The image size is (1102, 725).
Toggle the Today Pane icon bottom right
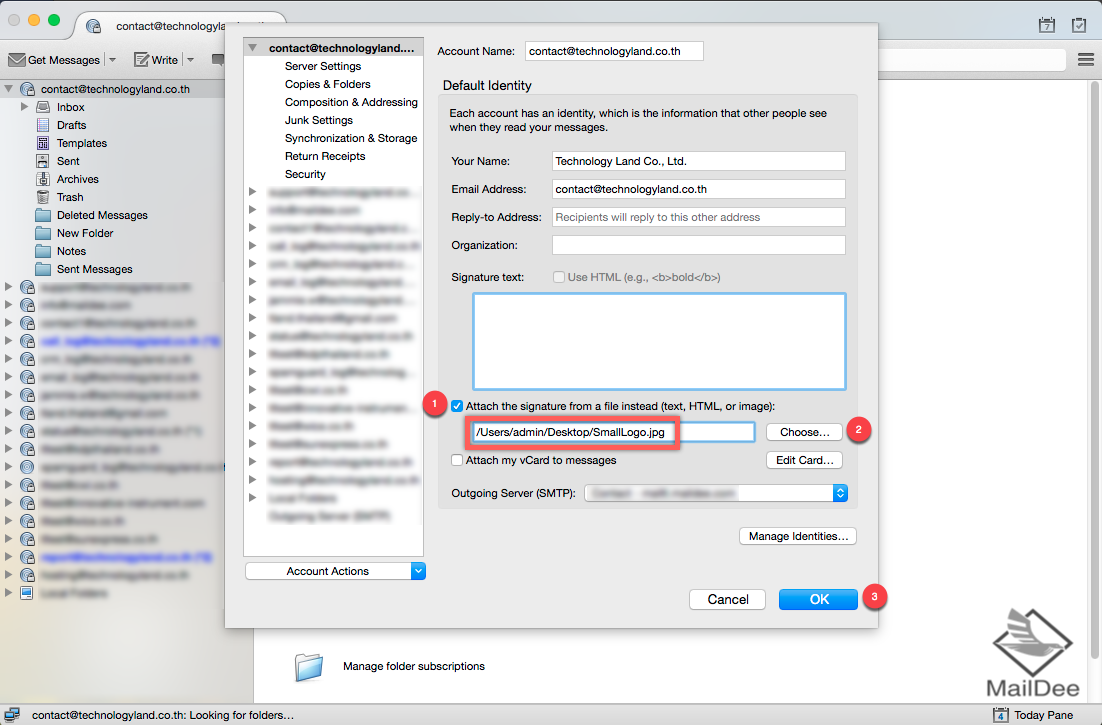[1001, 714]
